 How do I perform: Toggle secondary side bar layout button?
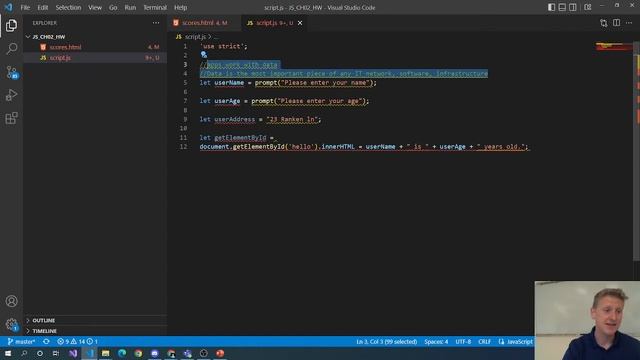(573, 7)
